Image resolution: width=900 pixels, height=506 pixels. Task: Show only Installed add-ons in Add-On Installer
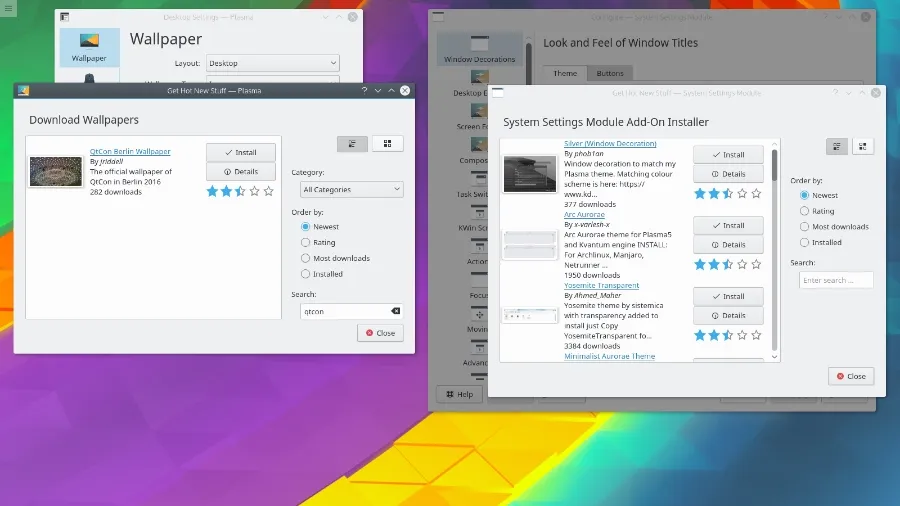pos(805,242)
